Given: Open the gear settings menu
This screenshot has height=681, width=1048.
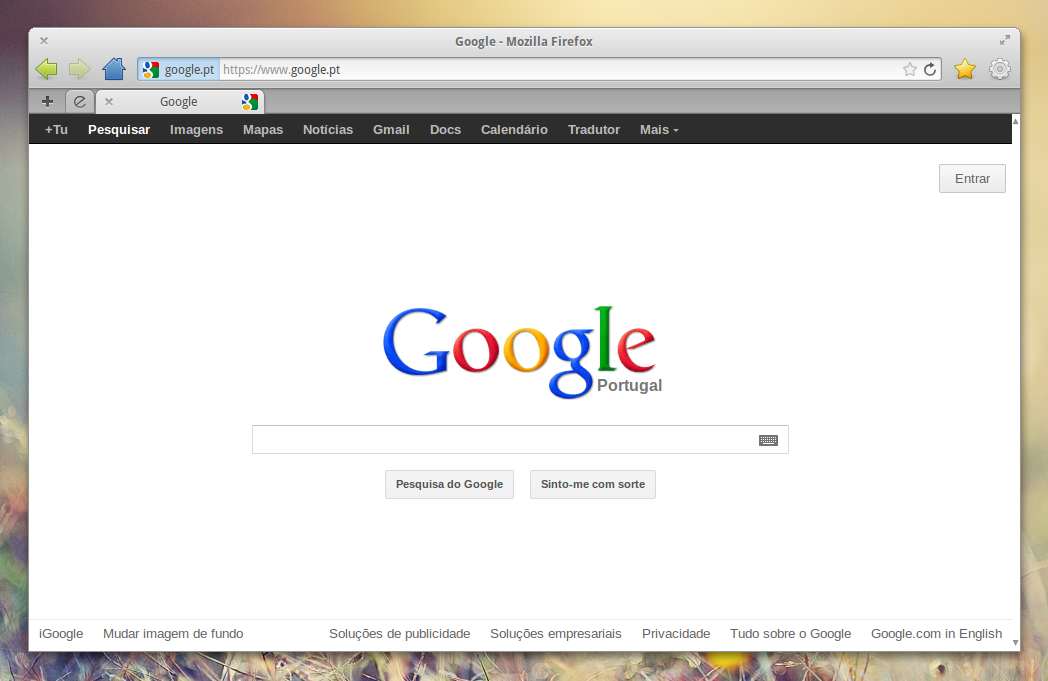Looking at the screenshot, I should 999,69.
